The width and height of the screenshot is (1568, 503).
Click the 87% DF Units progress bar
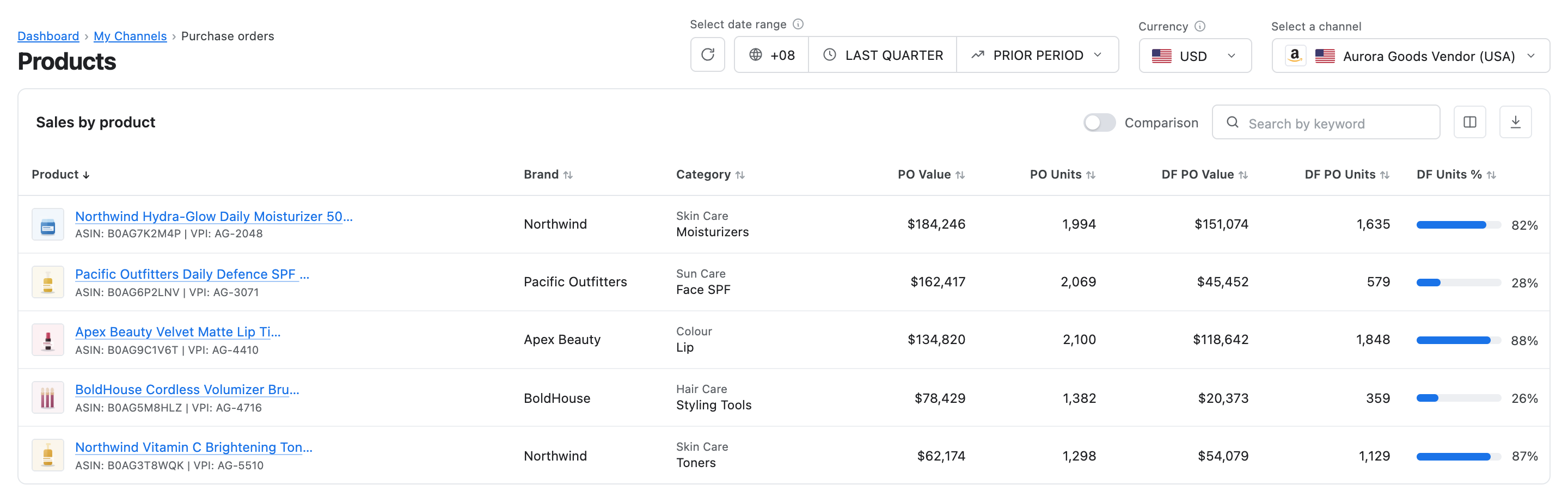point(1459,456)
